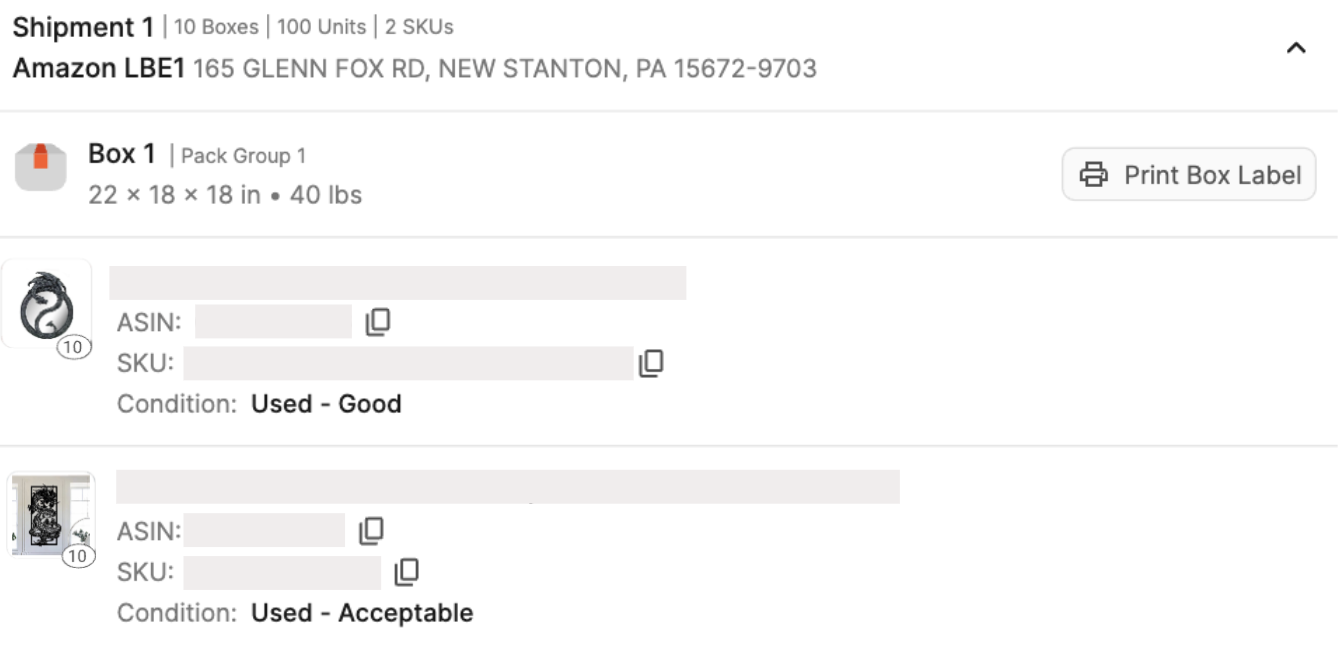Viewport: 1344px width, 654px height.
Task: Open the dragon door hanging product thumbnail
Action: click(51, 514)
